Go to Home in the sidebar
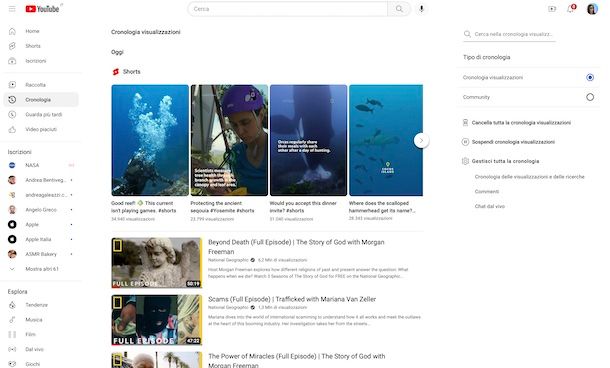The image size is (610, 368). (x=41, y=31)
